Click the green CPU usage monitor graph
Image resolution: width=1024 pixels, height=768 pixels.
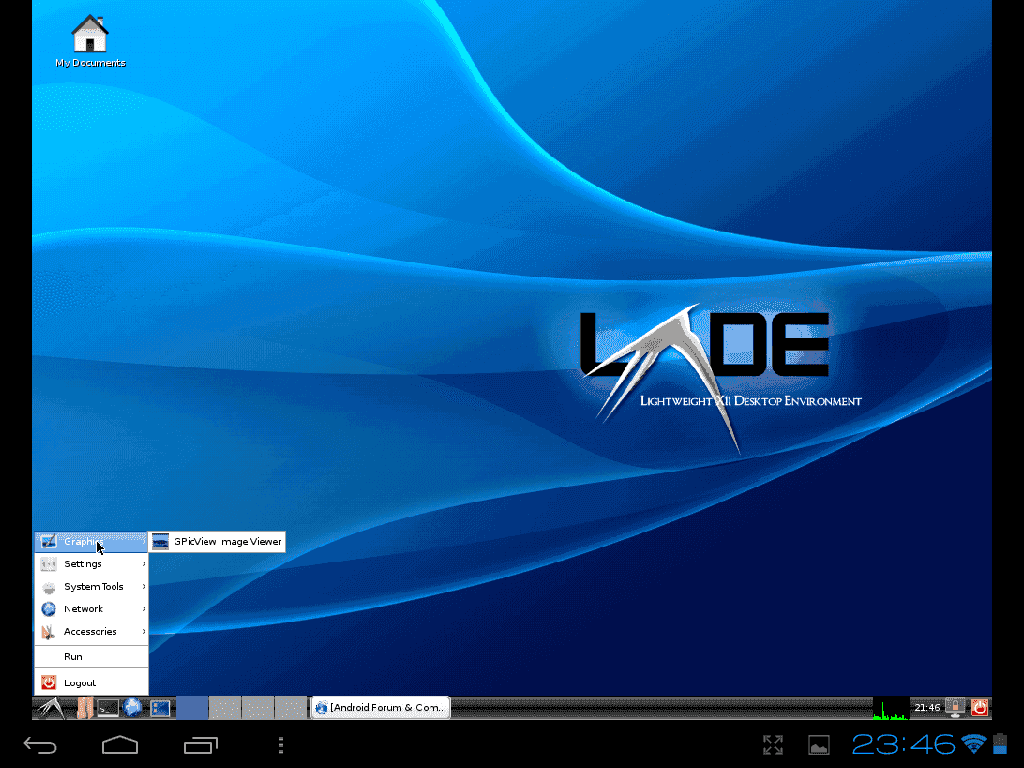[x=891, y=708]
